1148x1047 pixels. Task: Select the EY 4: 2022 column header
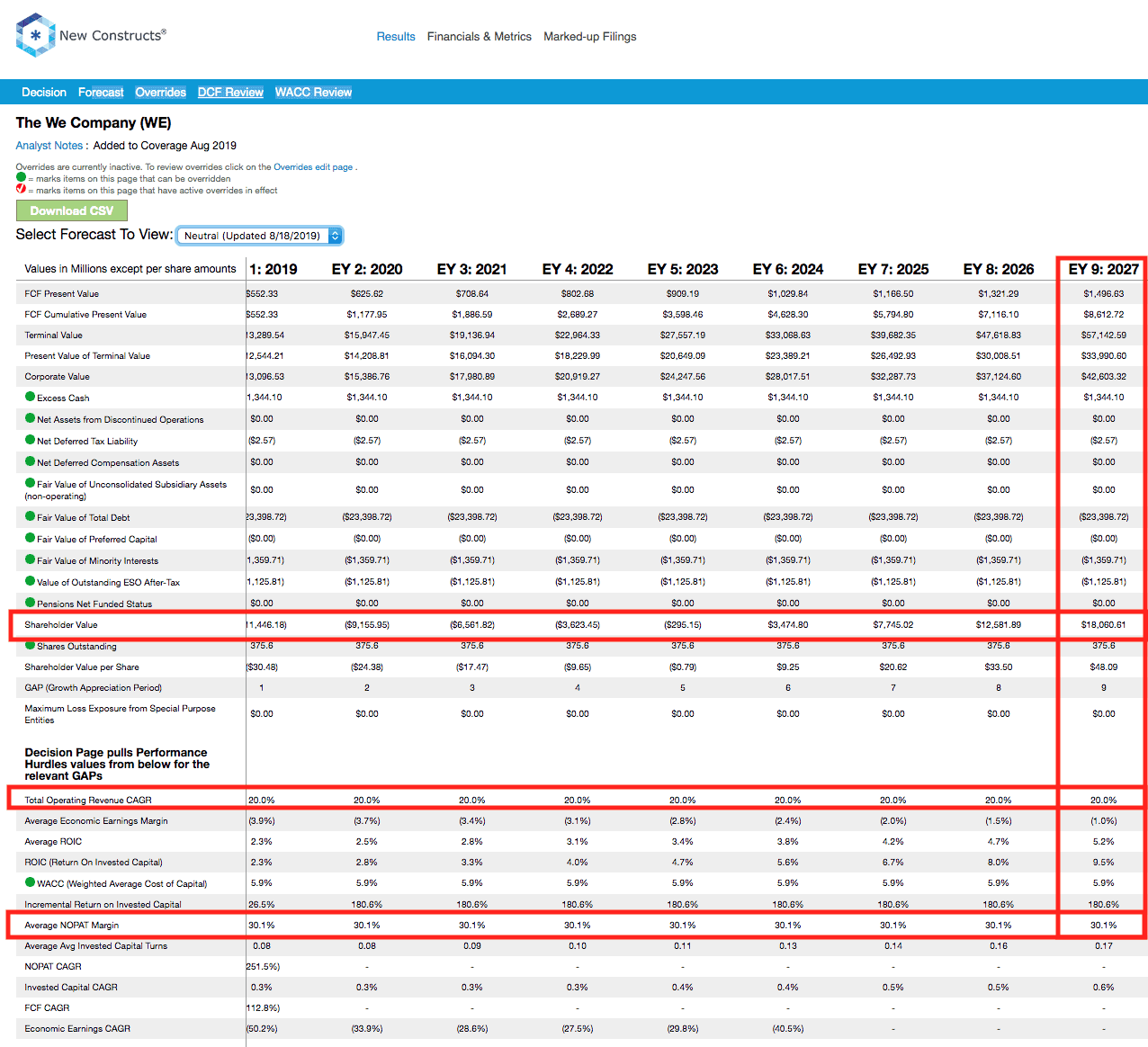pyautogui.click(x=578, y=269)
